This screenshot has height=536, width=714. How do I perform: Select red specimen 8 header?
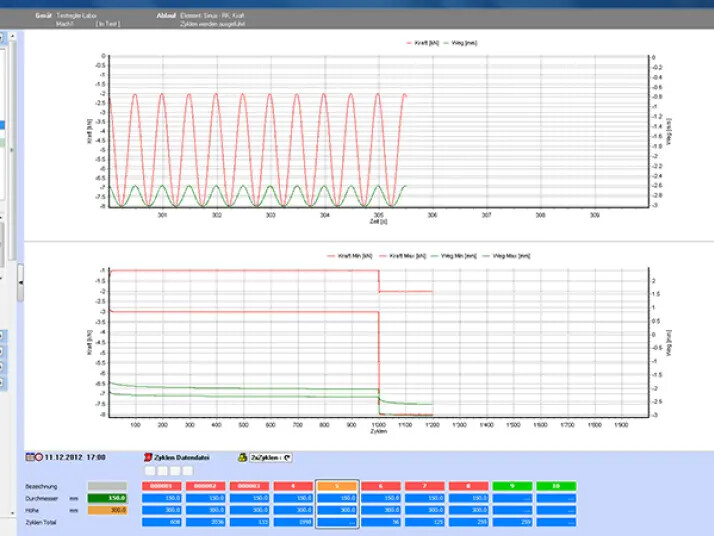468,485
